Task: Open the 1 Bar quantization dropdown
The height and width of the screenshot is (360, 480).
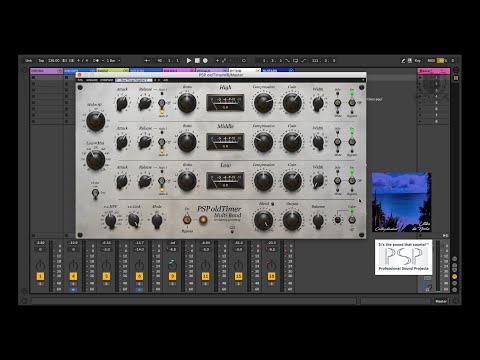Action: pyautogui.click(x=113, y=60)
